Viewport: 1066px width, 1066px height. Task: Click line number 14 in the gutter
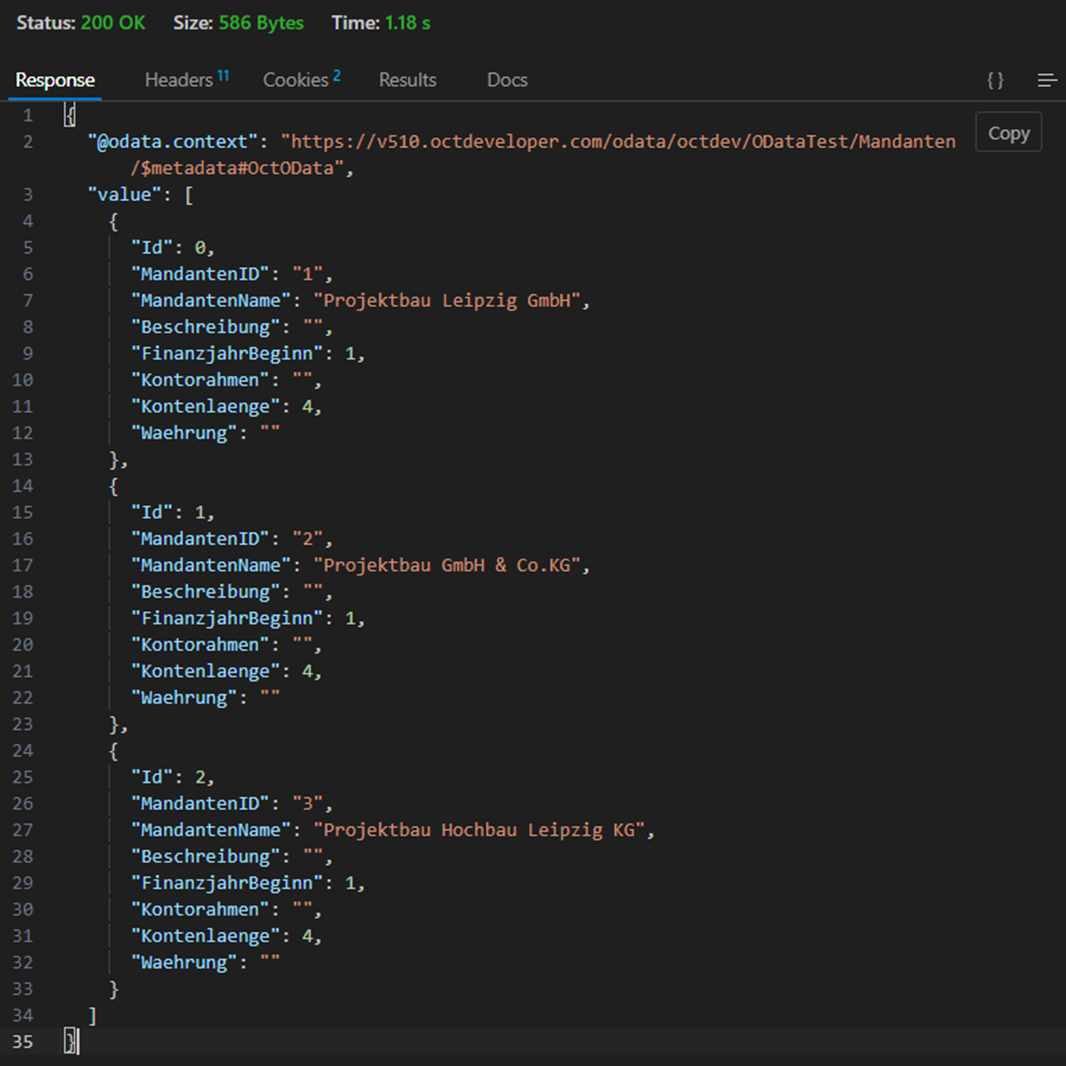[x=22, y=486]
